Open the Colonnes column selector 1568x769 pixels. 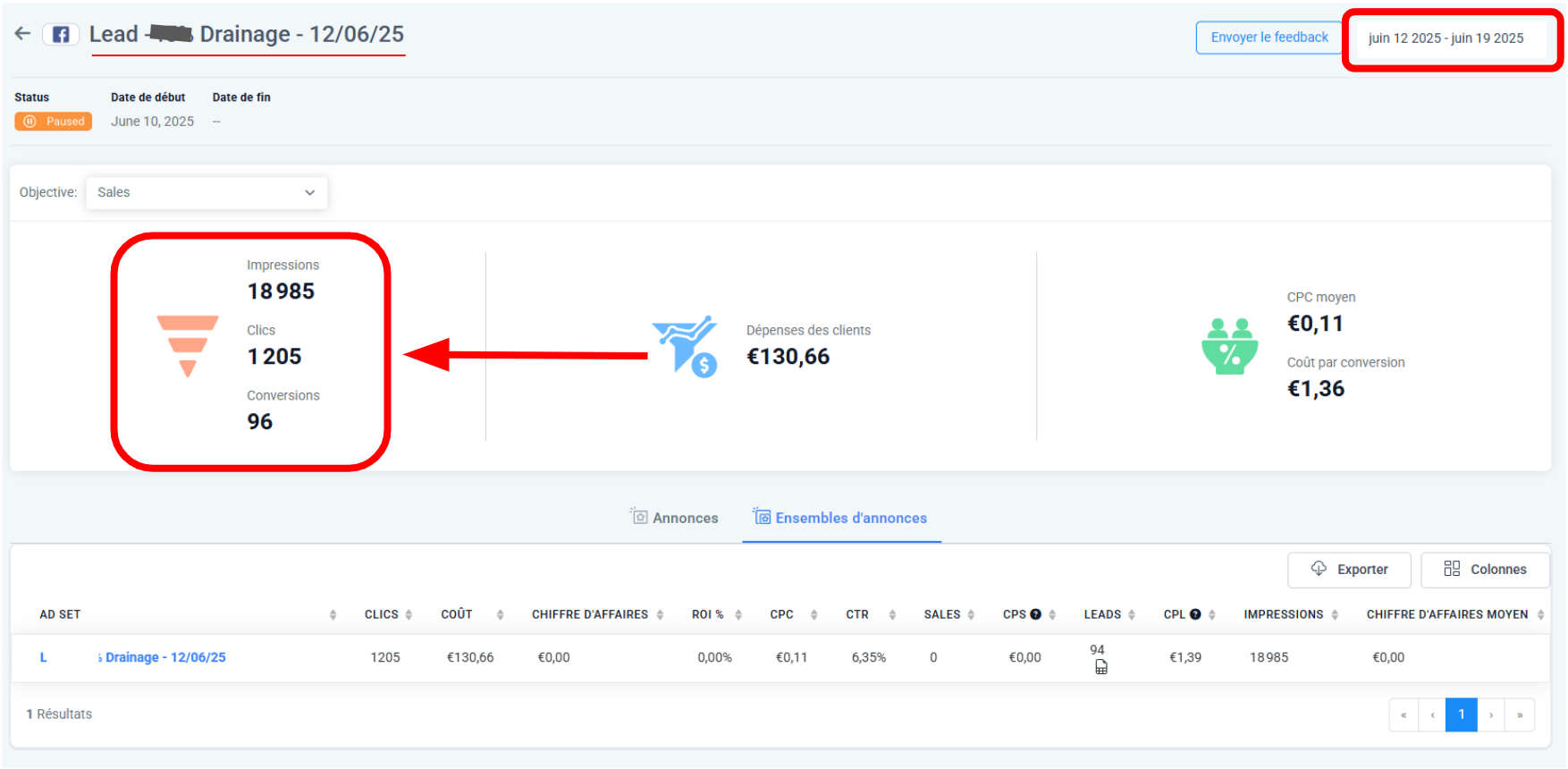1485,570
